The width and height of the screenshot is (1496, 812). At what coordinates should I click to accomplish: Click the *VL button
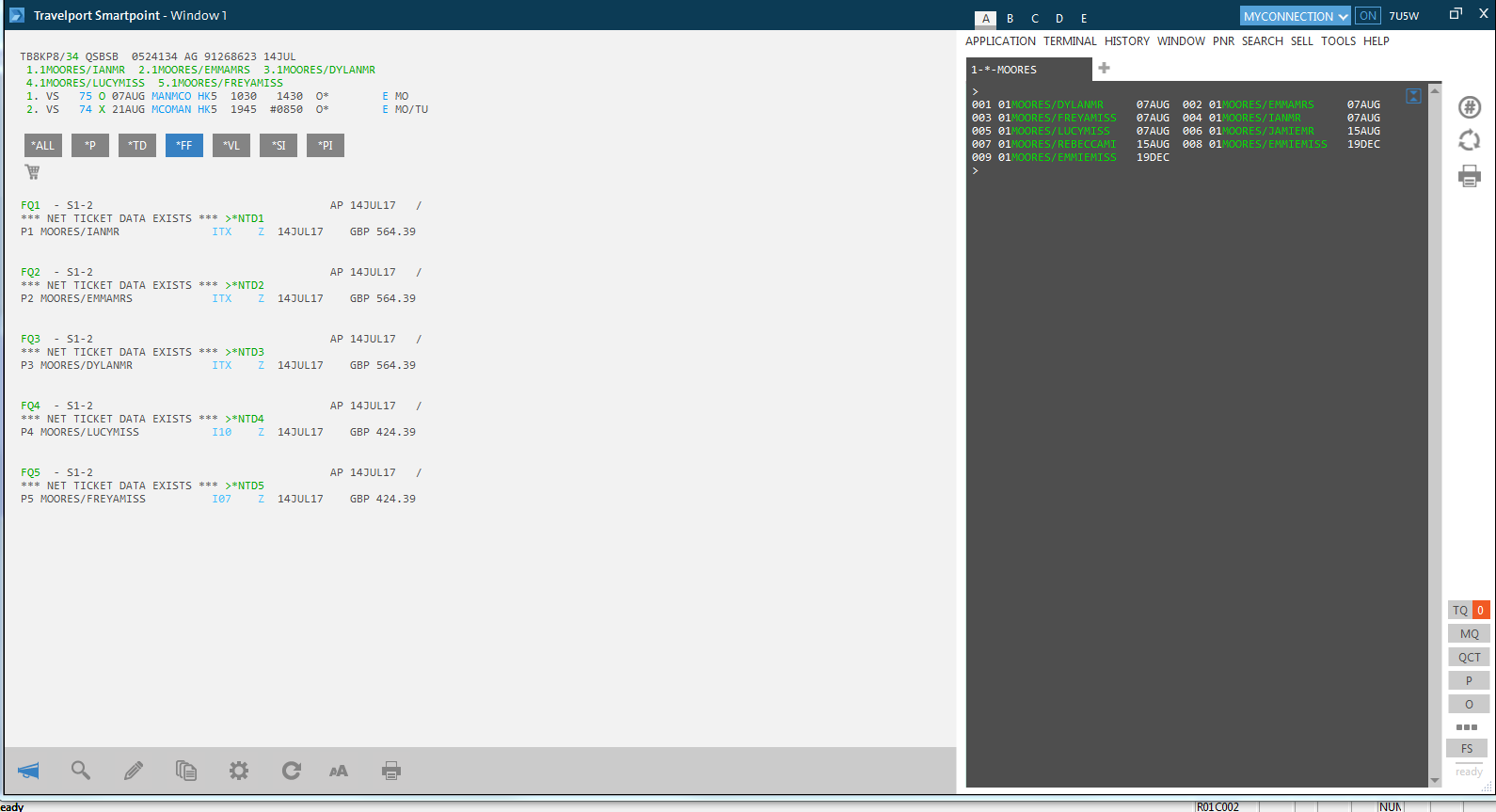point(231,146)
